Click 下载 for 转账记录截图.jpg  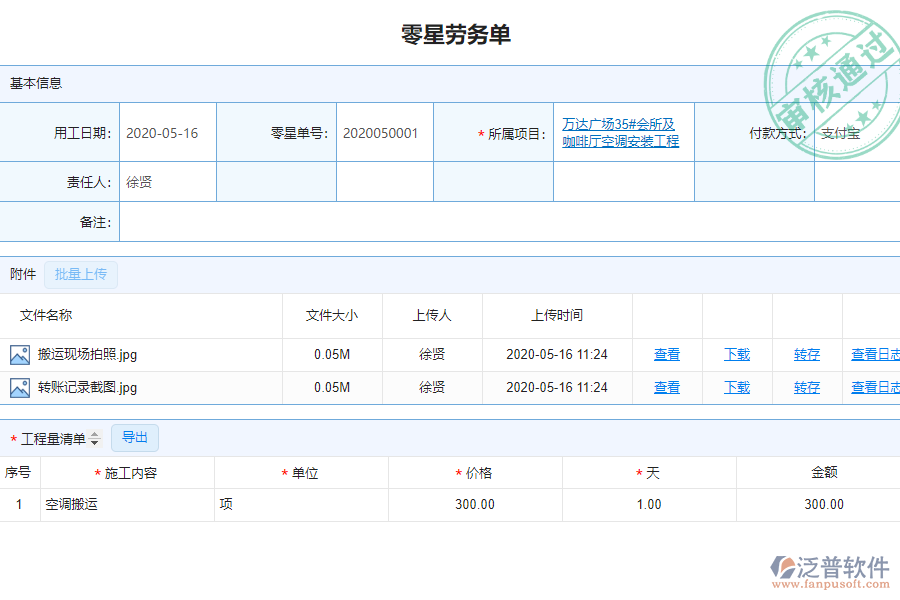pyautogui.click(x=736, y=387)
